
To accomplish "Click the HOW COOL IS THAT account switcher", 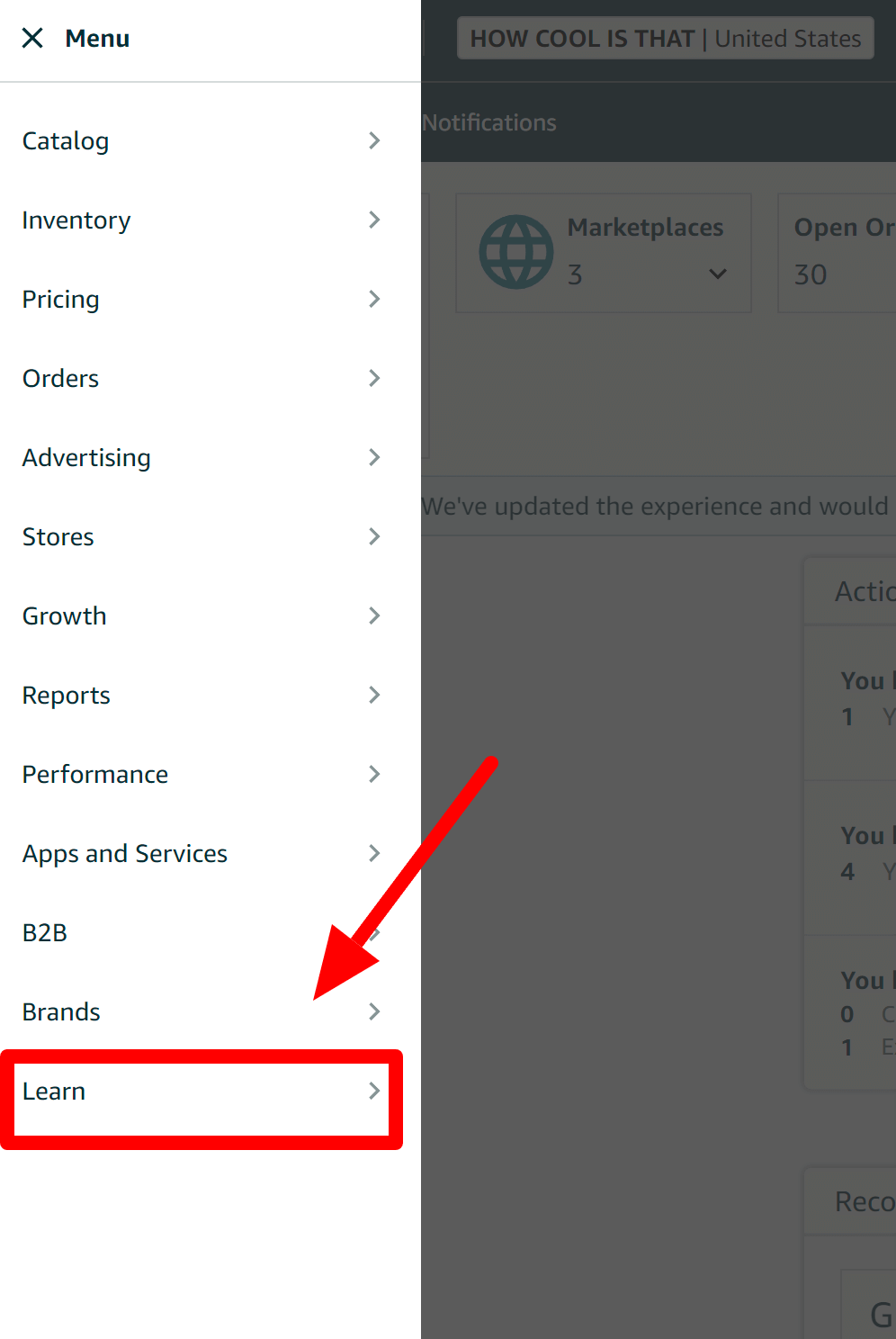I will tap(665, 39).
